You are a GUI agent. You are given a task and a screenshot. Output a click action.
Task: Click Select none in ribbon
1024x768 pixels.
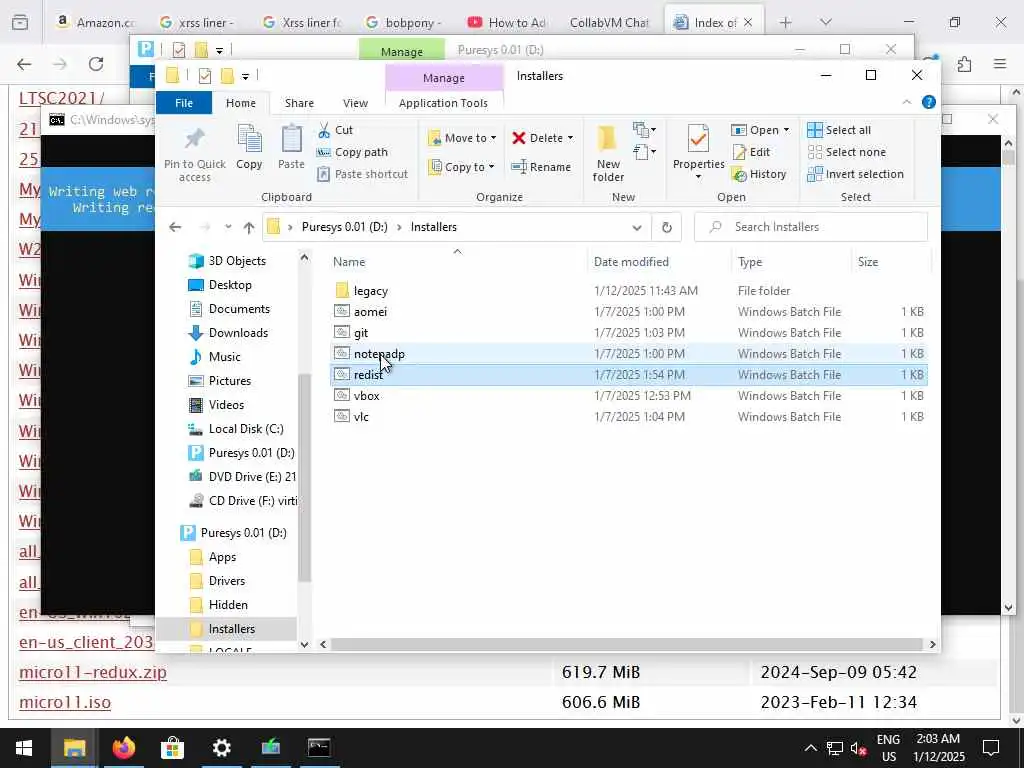[847, 152]
